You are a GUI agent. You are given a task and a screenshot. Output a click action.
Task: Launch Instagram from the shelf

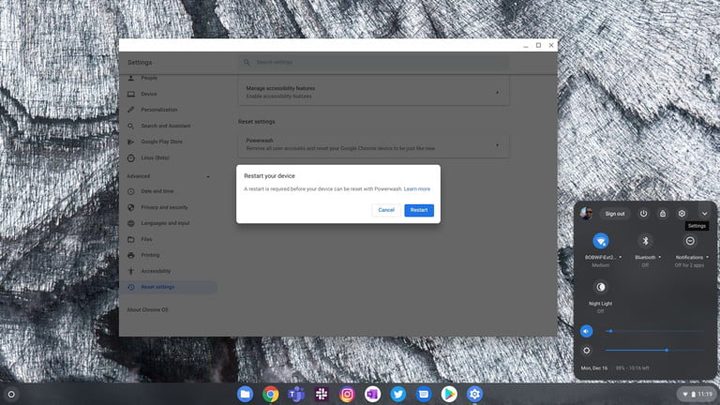point(347,394)
